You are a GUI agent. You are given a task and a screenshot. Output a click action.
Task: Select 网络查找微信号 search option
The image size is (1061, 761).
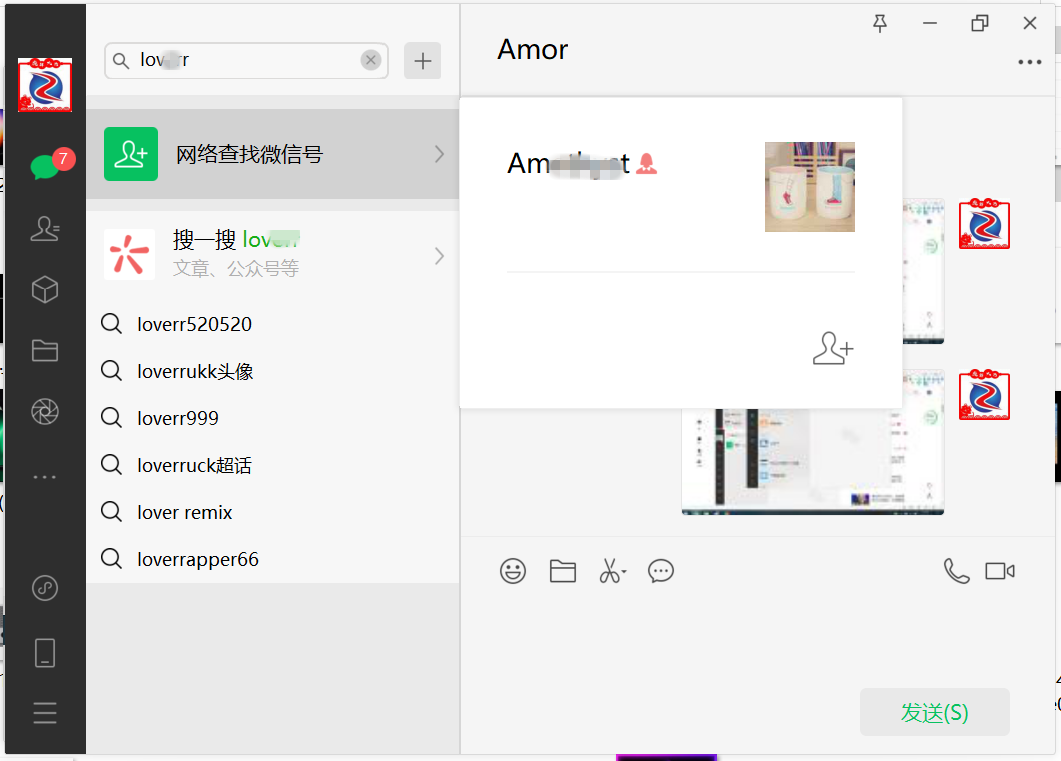273,154
